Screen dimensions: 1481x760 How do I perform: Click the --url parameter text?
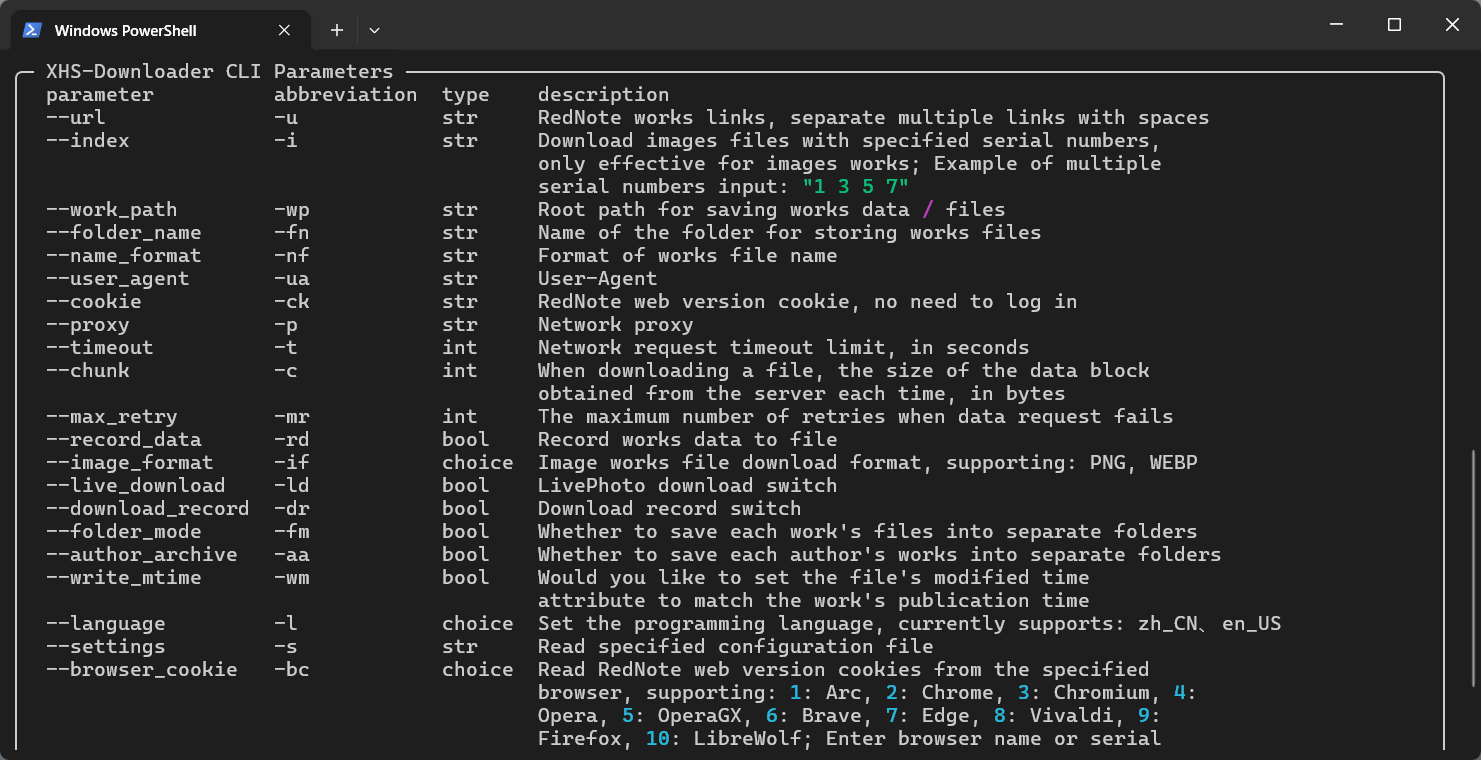76,118
